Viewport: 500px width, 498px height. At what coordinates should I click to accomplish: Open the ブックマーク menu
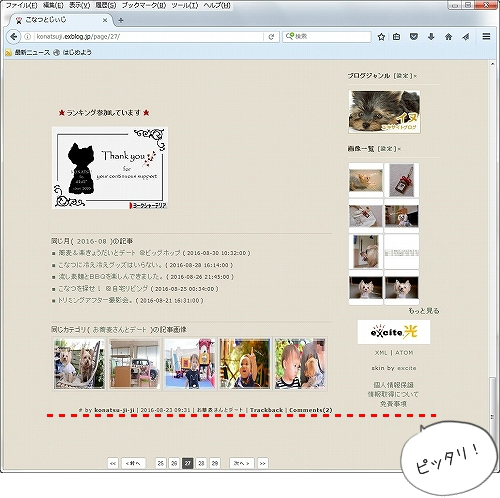pos(144,5)
